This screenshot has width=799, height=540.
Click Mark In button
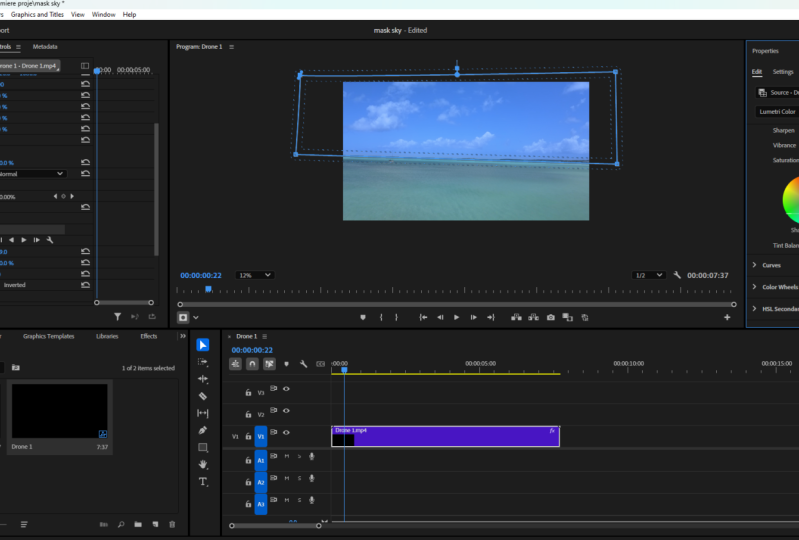381,317
